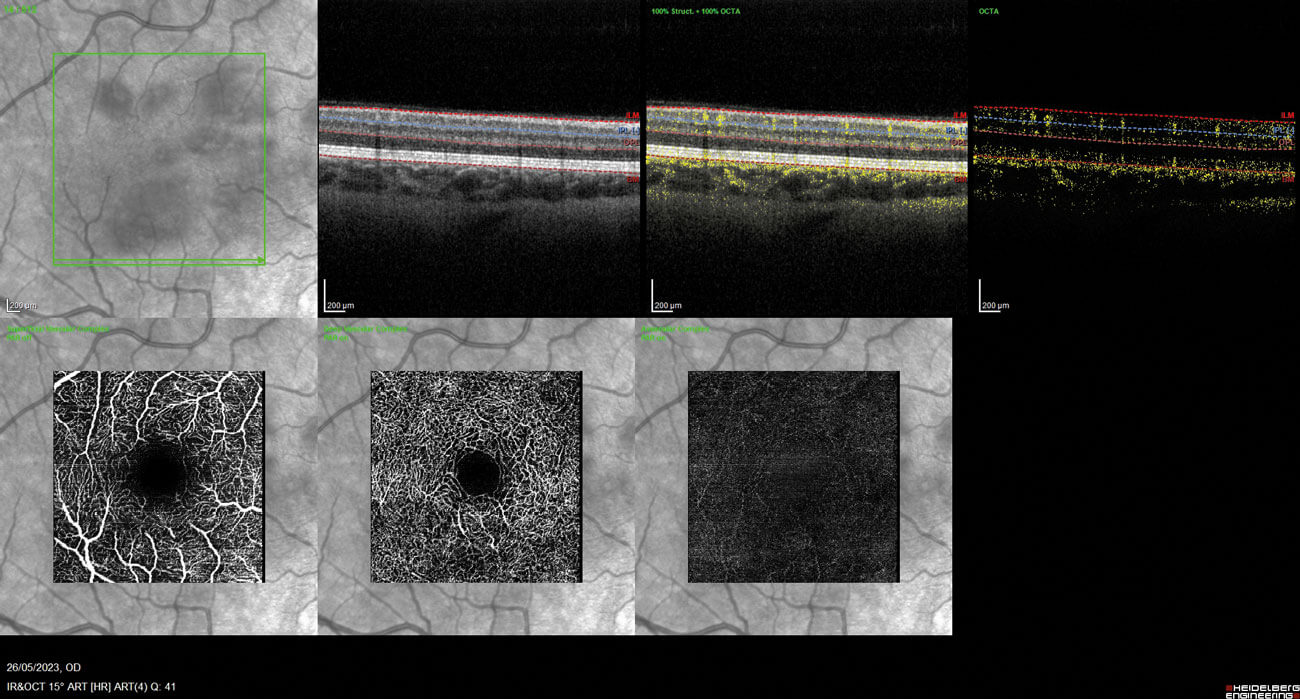Viewport: 1300px width, 699px height.
Task: Select the ILM layer label in the structural B-scan
Action: [x=633, y=116]
